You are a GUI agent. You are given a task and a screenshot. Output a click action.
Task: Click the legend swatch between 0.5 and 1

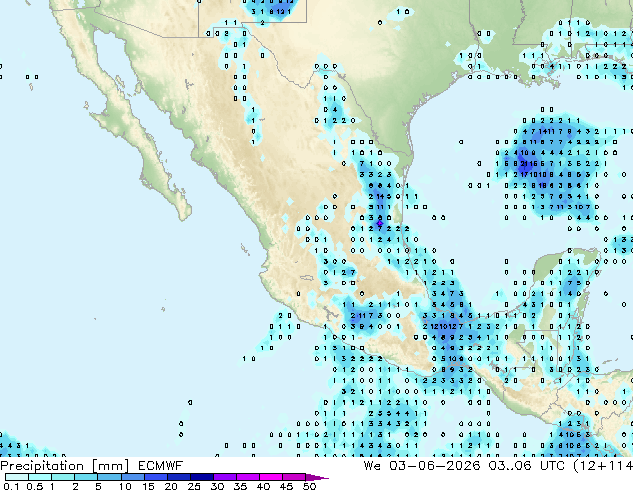pyautogui.click(x=40, y=477)
